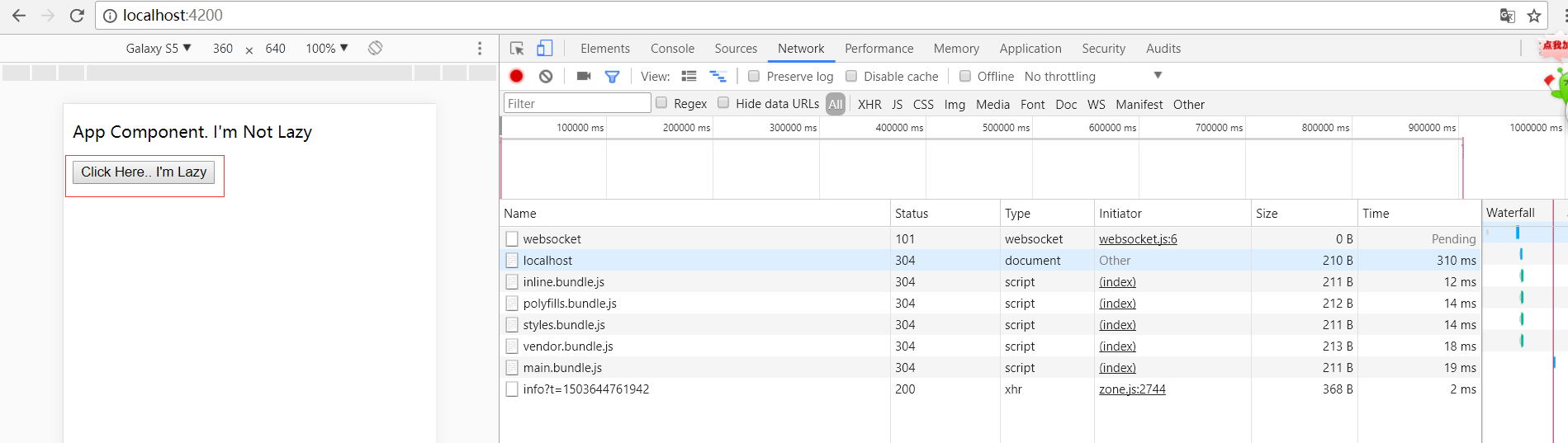Screen dimensions: 1568x443
Task: Open the (index) initiator link for inline.bundle.js
Action: point(1117,281)
